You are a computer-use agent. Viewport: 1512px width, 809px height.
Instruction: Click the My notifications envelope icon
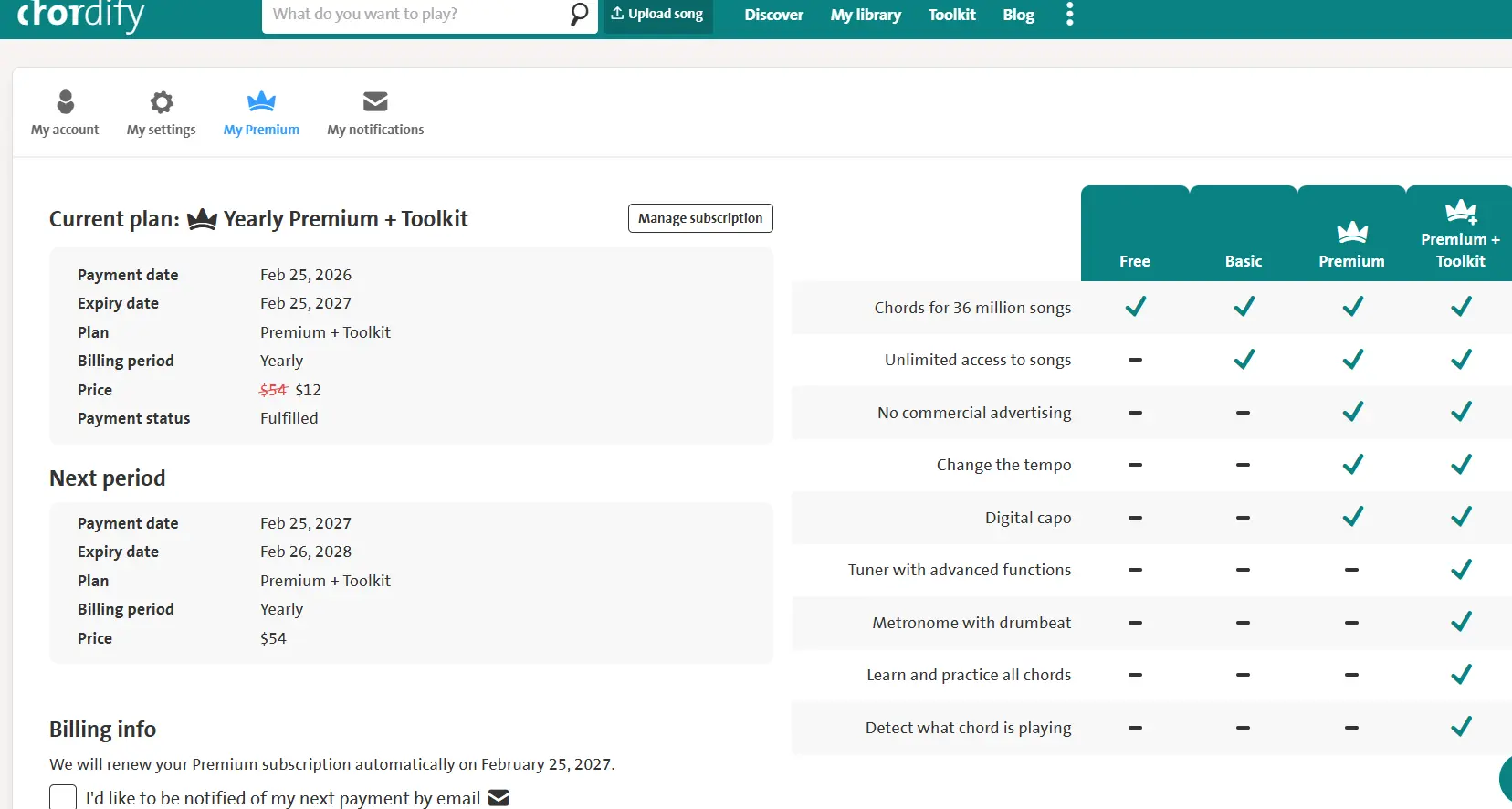[375, 100]
